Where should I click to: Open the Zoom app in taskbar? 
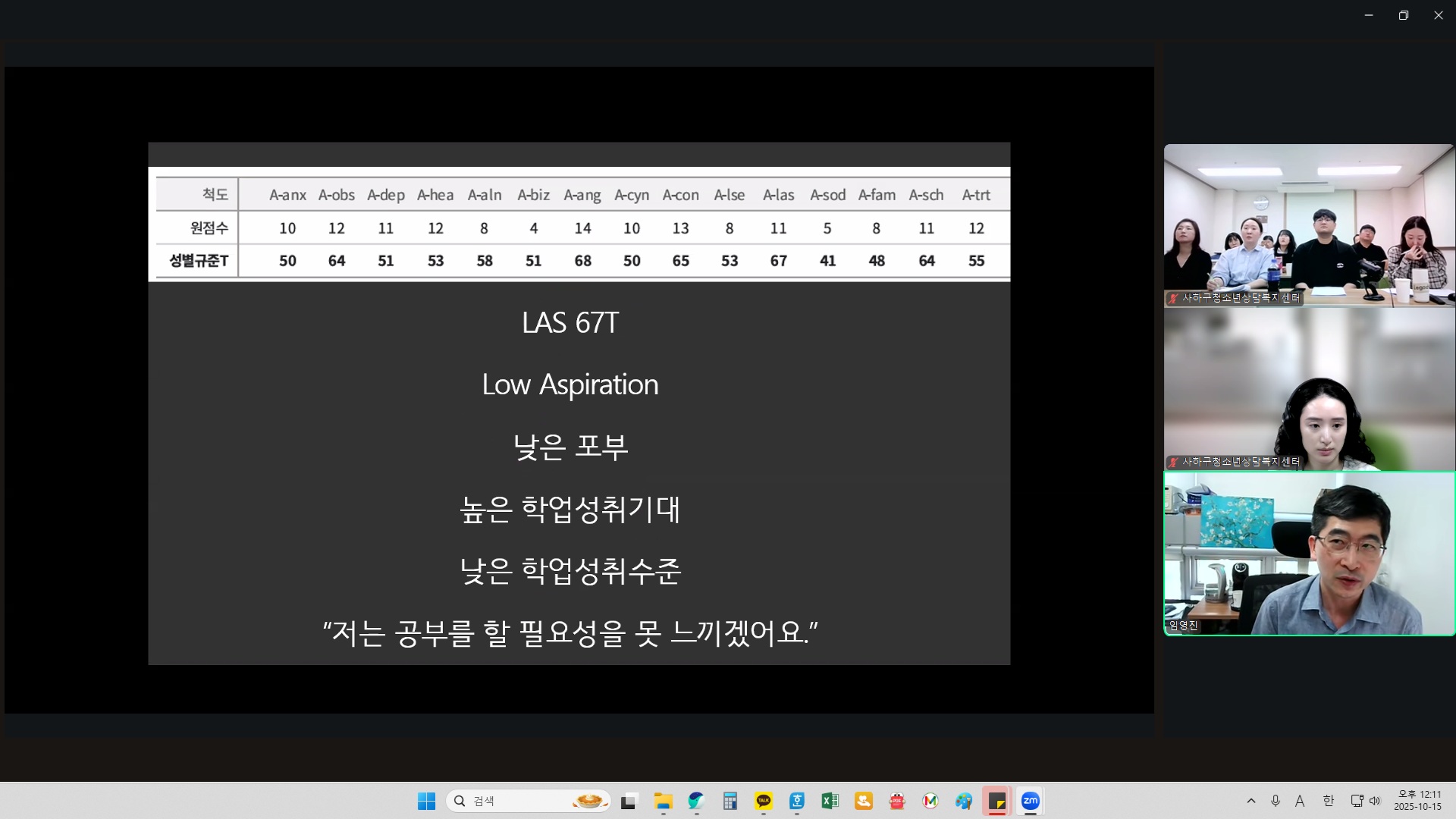pyautogui.click(x=1030, y=801)
